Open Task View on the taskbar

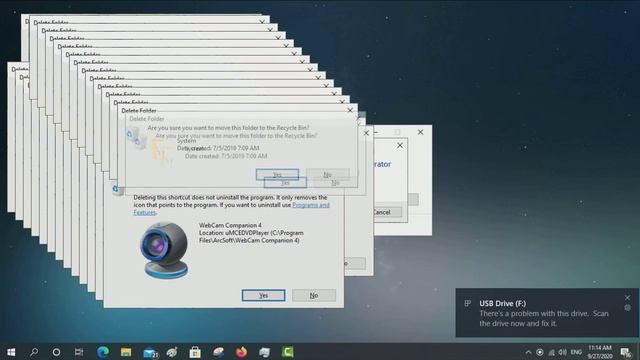point(79,352)
